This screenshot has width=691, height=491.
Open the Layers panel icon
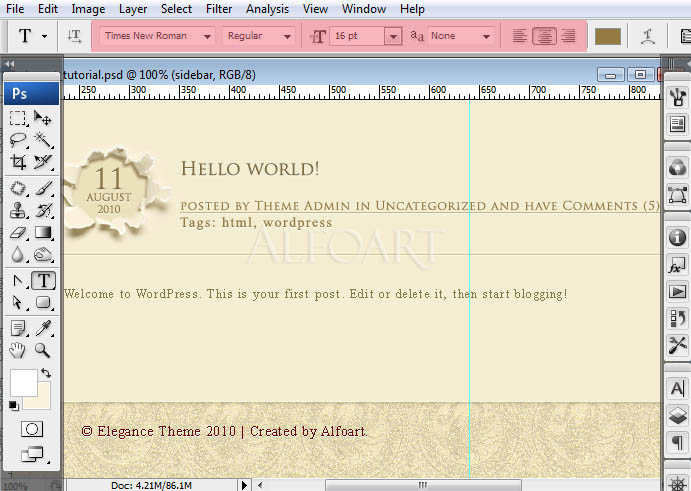[677, 415]
